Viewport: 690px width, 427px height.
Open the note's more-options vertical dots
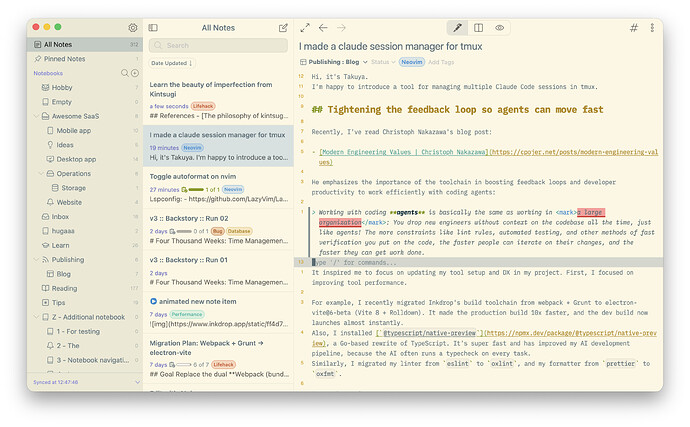(x=652, y=28)
